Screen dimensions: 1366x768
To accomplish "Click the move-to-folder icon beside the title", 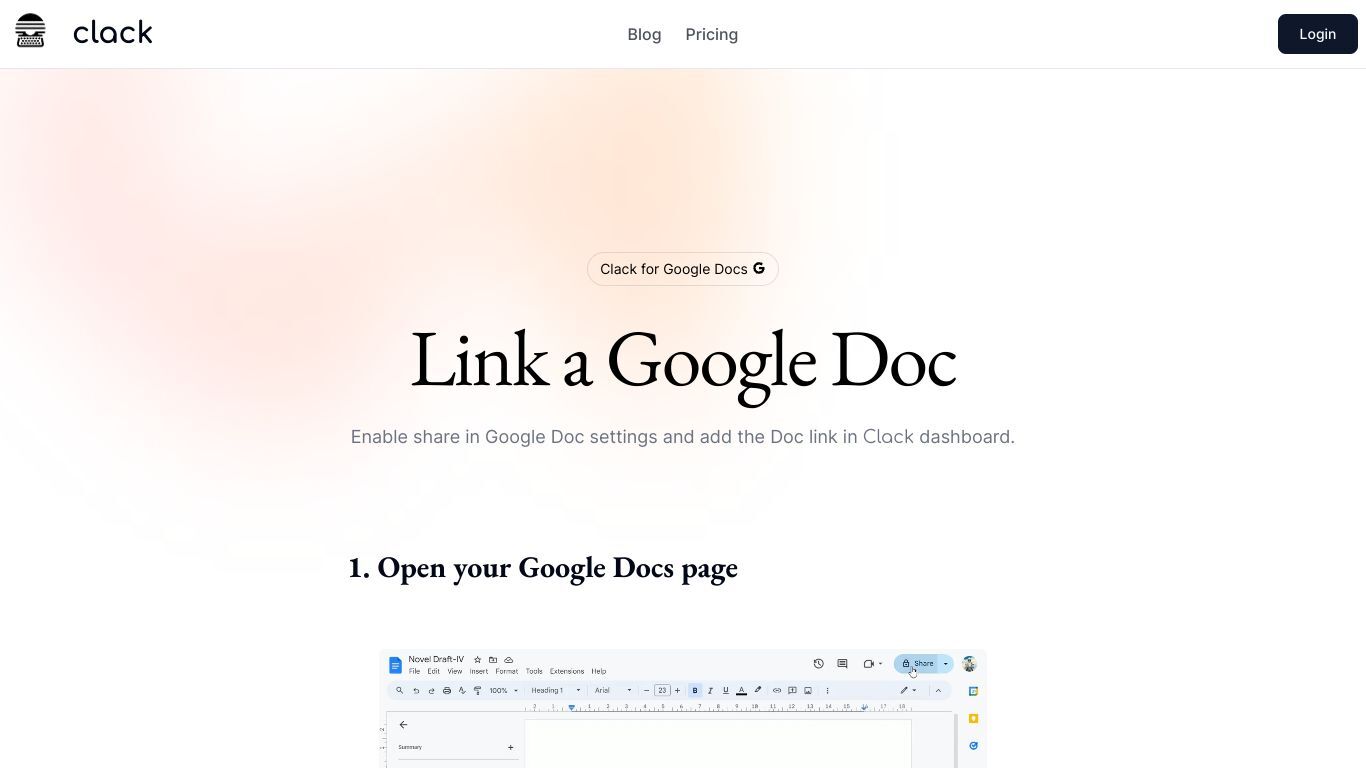I will pos(493,660).
